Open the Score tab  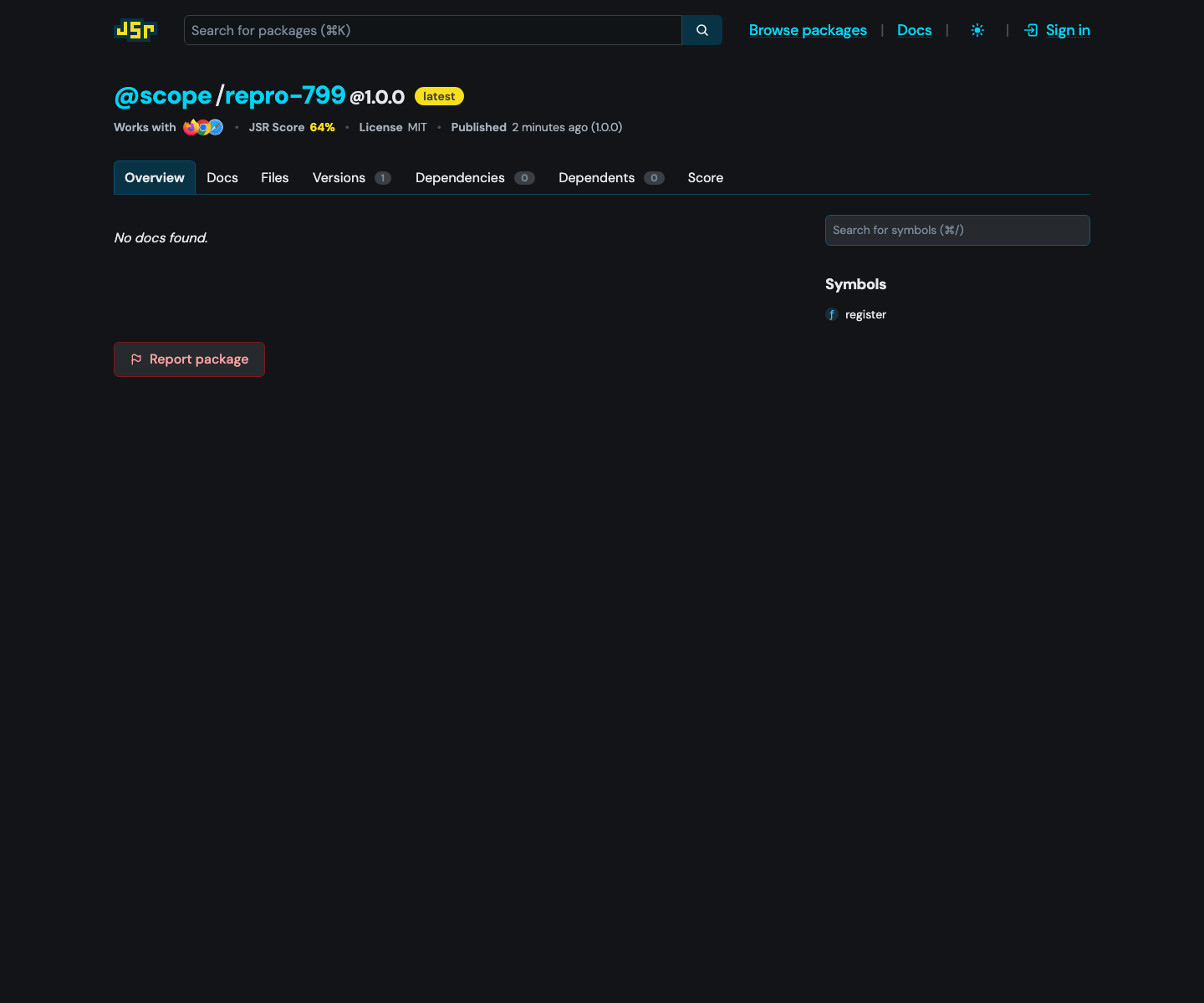[706, 177]
